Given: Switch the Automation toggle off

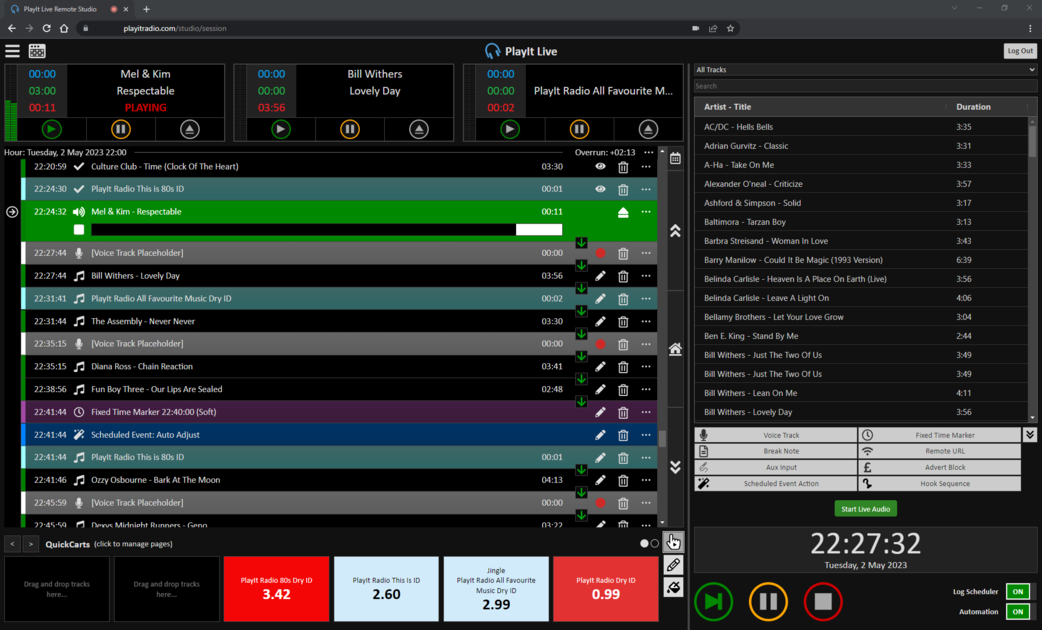Looking at the screenshot, I should coord(1017,612).
